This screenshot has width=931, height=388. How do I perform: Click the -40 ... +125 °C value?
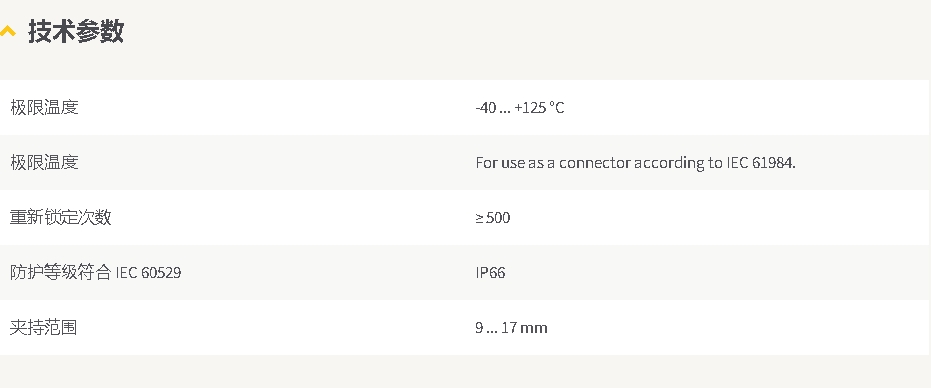tap(520, 108)
